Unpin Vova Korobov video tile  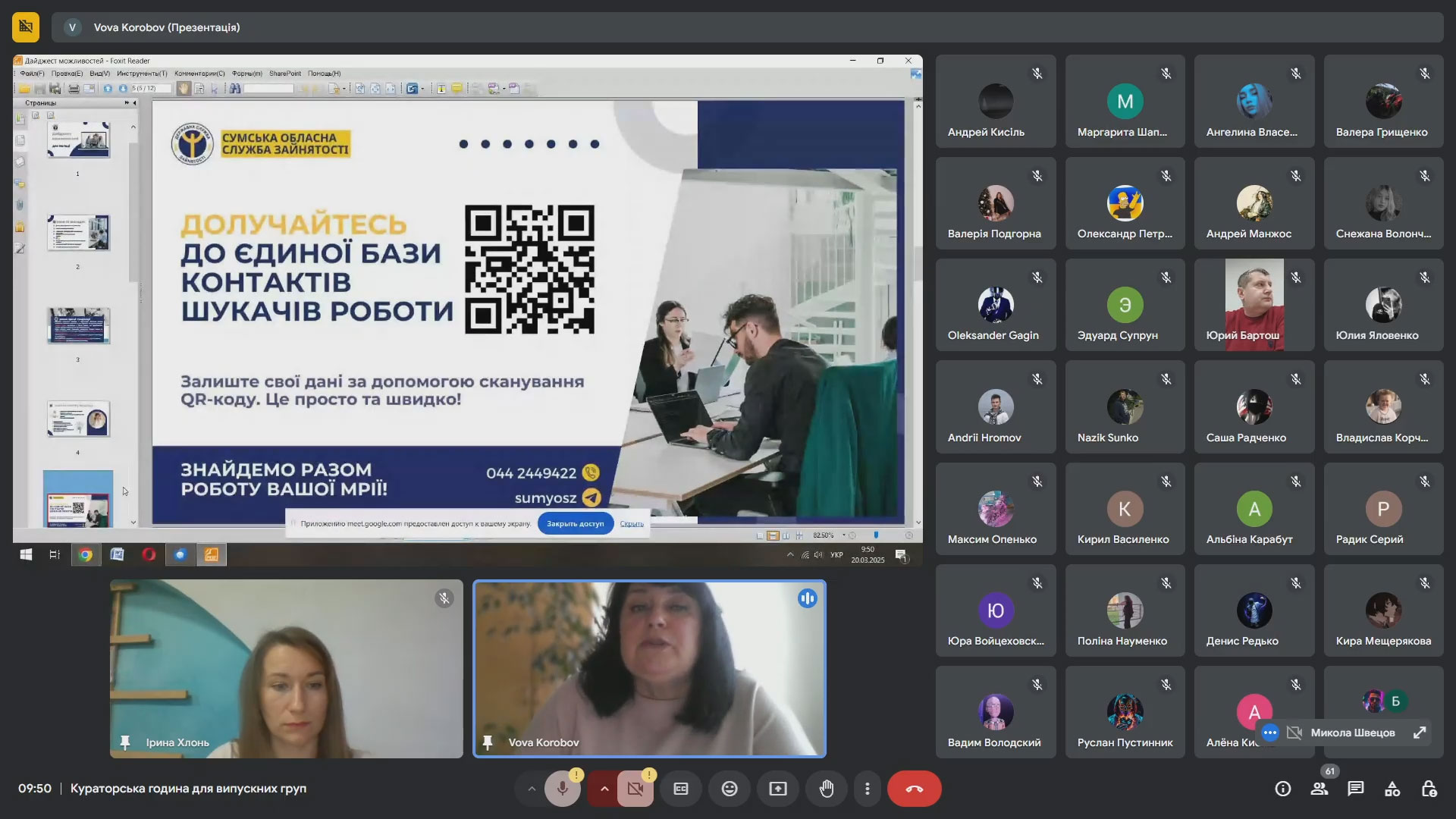(488, 742)
